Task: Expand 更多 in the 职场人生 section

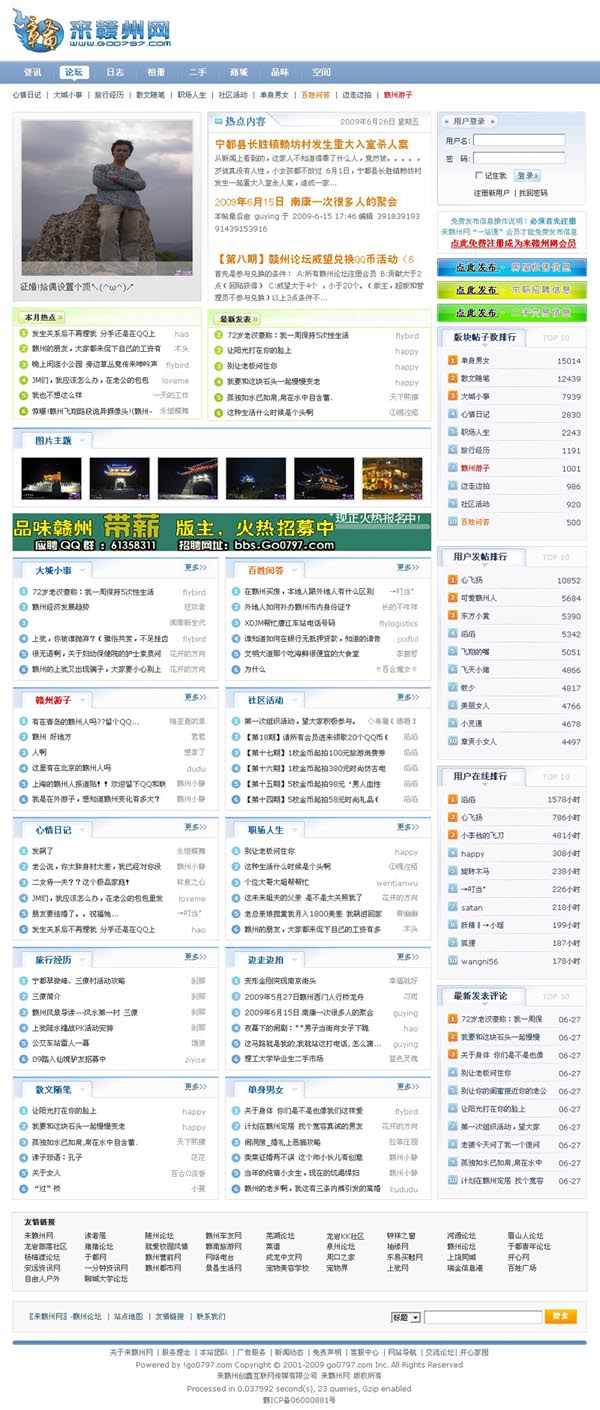Action: click(407, 827)
